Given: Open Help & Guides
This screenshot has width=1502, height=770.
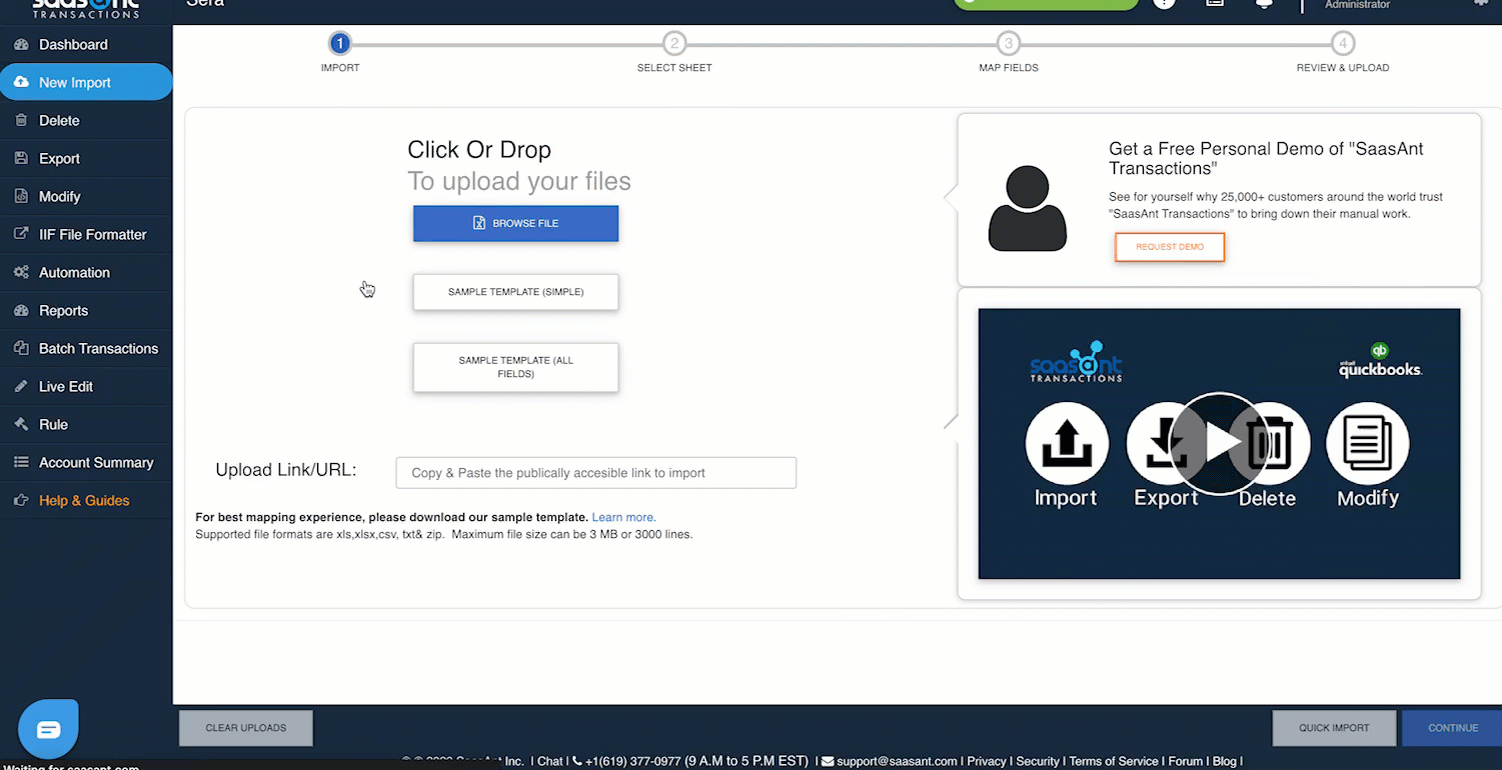Looking at the screenshot, I should click(x=86, y=501).
